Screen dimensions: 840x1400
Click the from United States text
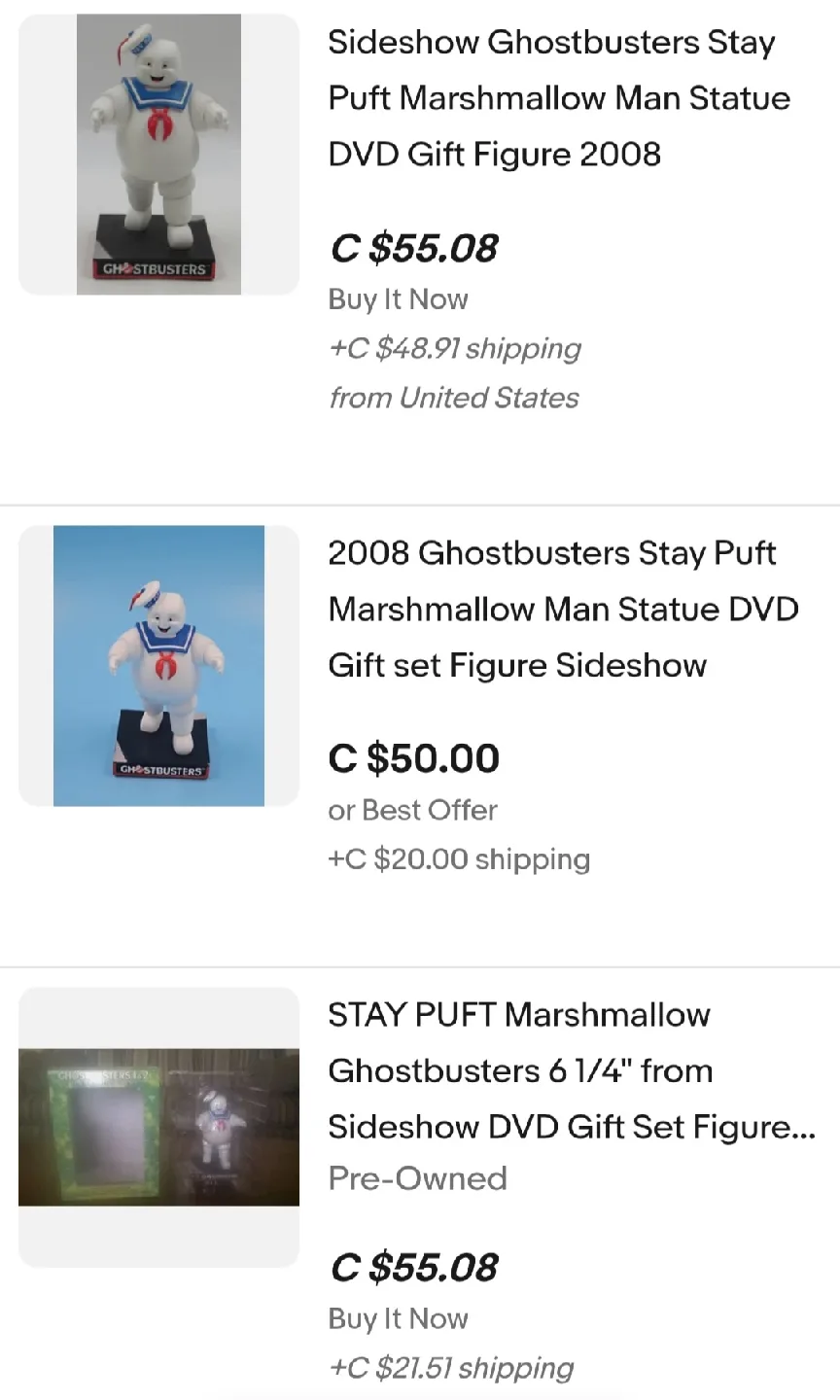coord(453,398)
